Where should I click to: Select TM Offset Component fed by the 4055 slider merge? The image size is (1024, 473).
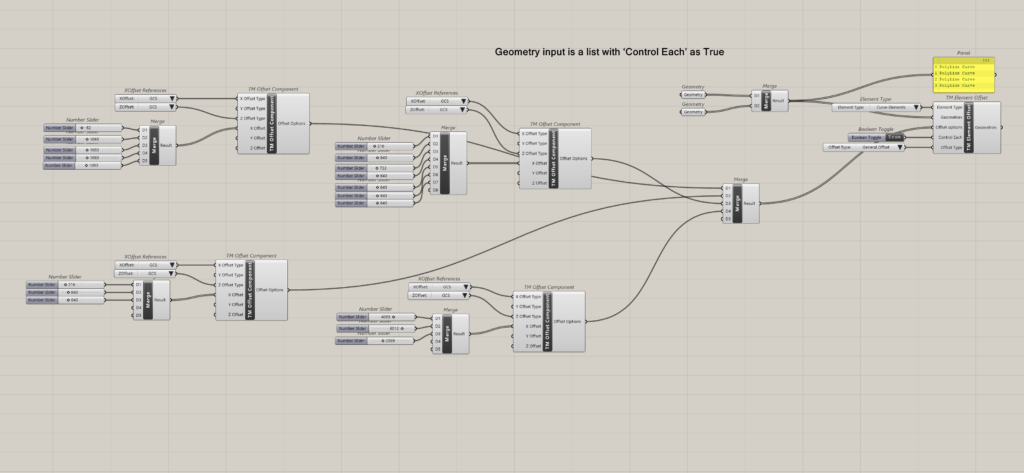[x=547, y=321]
